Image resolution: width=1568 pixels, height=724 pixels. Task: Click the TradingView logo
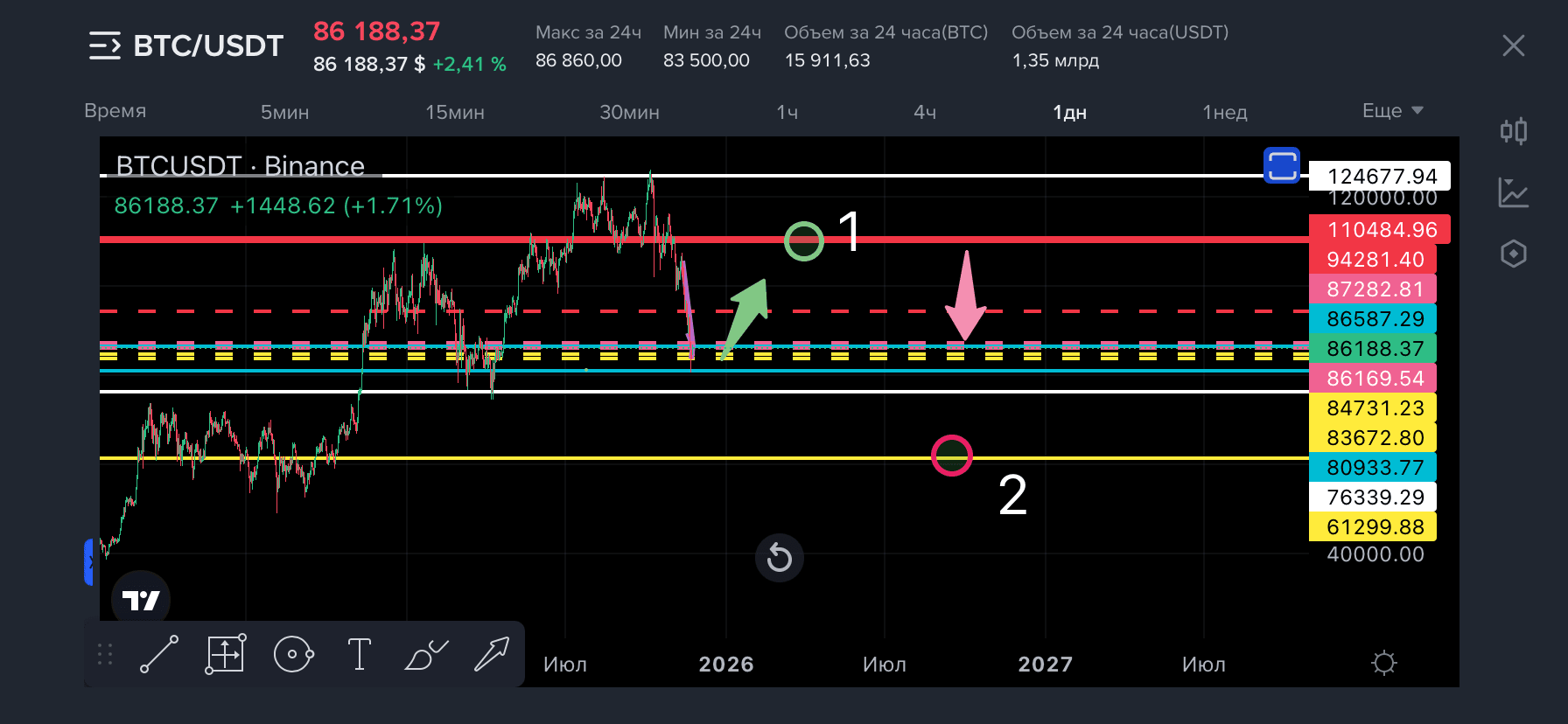(x=141, y=600)
